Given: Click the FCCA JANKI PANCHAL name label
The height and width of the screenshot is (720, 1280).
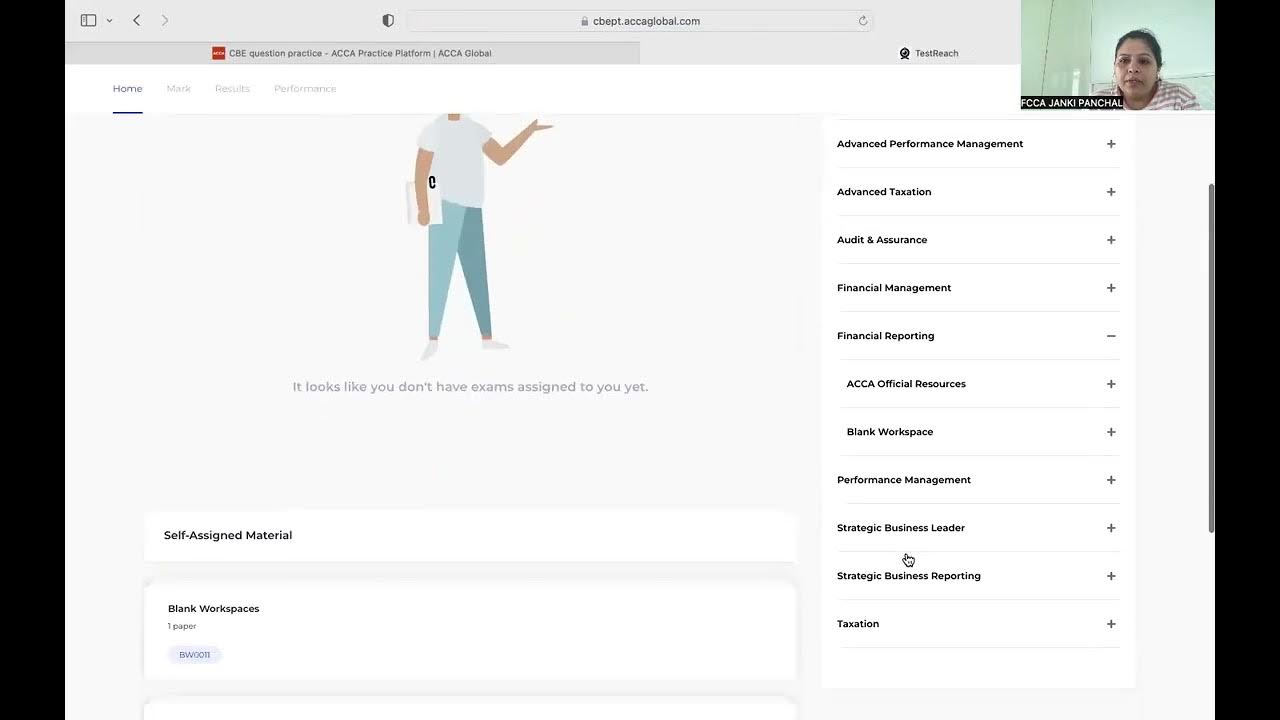Looking at the screenshot, I should tap(1072, 103).
